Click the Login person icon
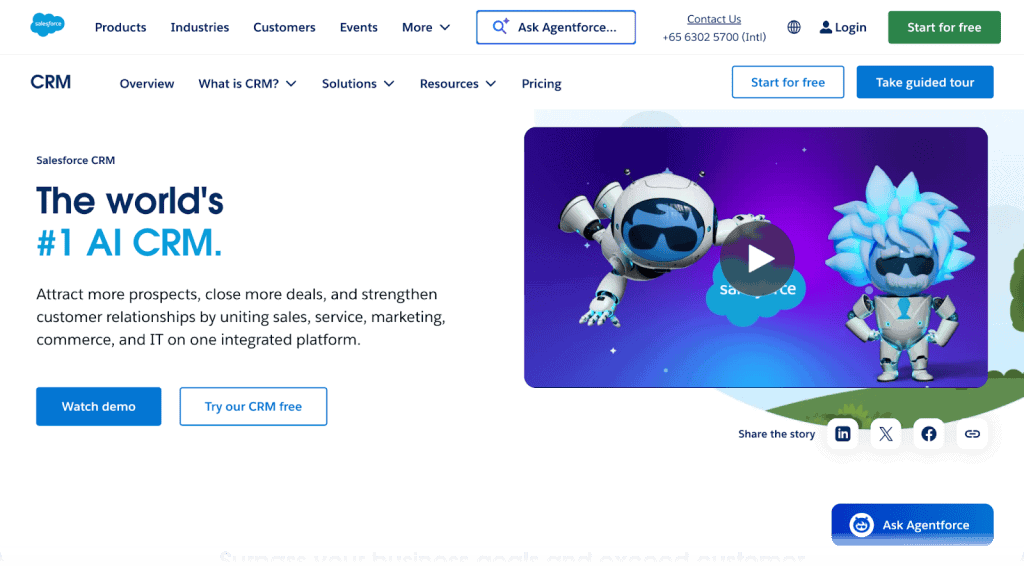 pos(825,27)
